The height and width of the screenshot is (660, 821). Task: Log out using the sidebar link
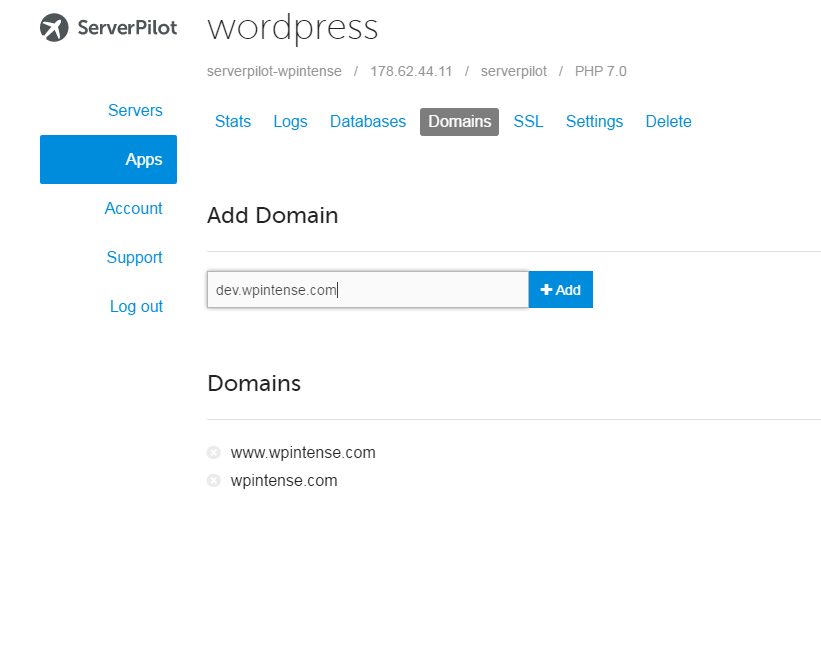tap(136, 306)
